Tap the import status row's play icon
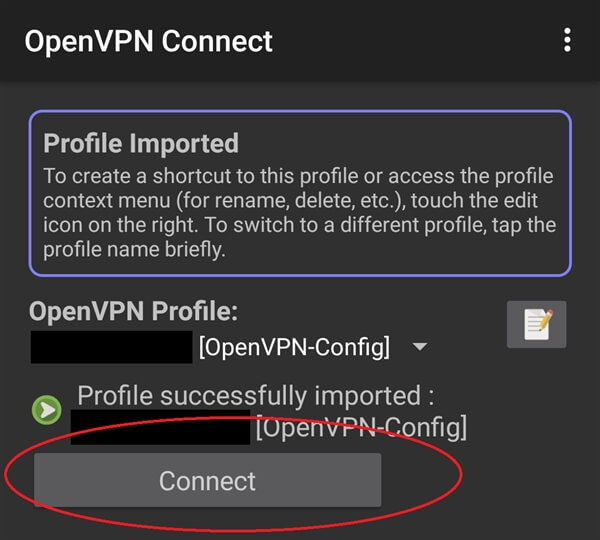 pyautogui.click(x=46, y=409)
